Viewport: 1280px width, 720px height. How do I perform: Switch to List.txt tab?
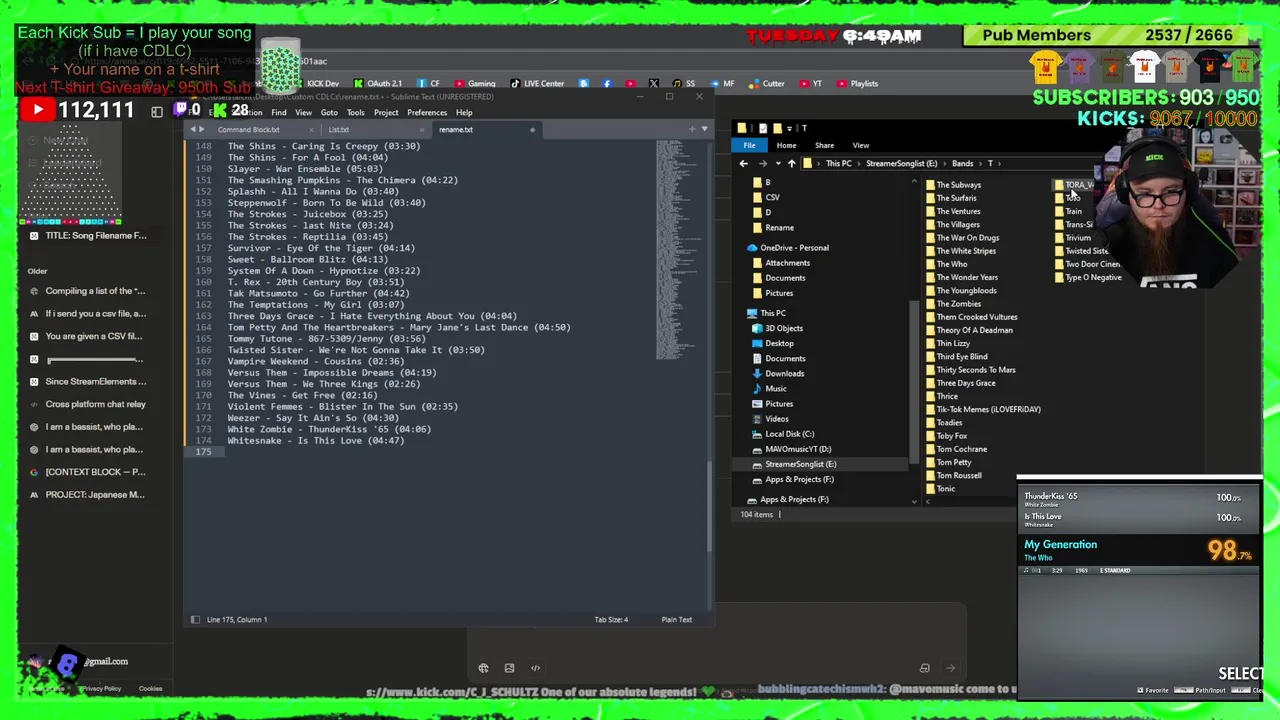339,130
